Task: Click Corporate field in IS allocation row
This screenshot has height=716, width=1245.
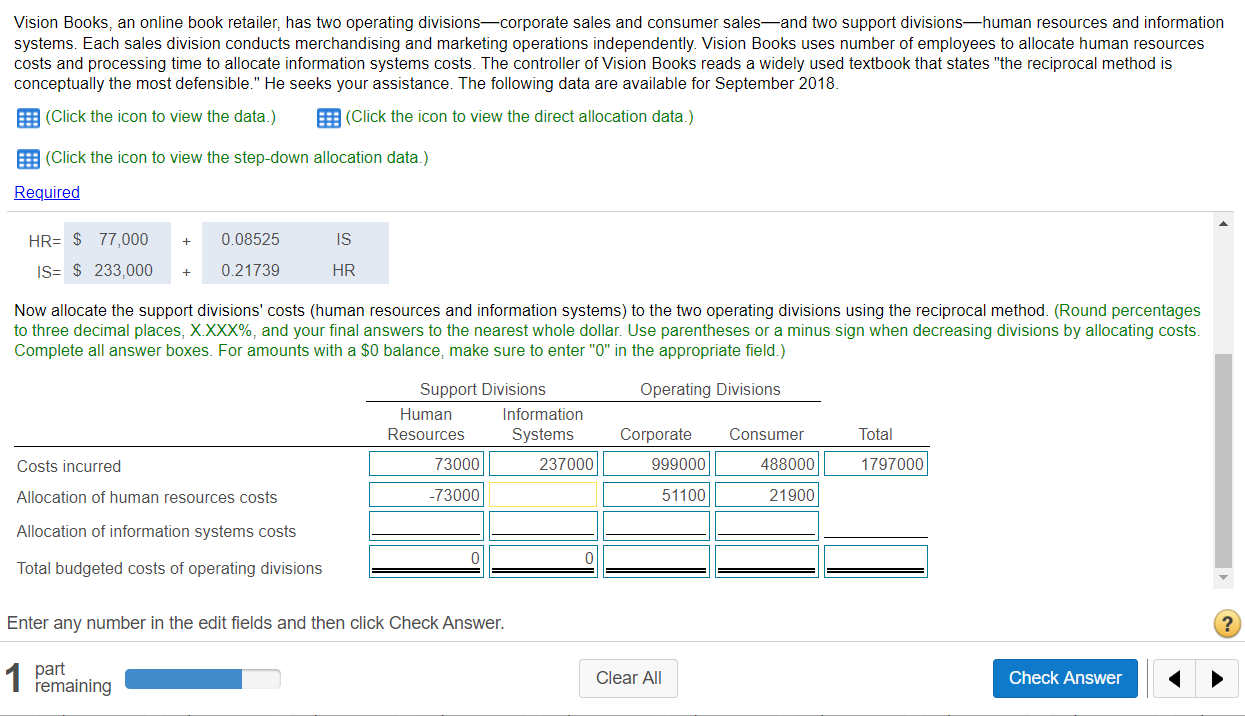Action: (657, 526)
